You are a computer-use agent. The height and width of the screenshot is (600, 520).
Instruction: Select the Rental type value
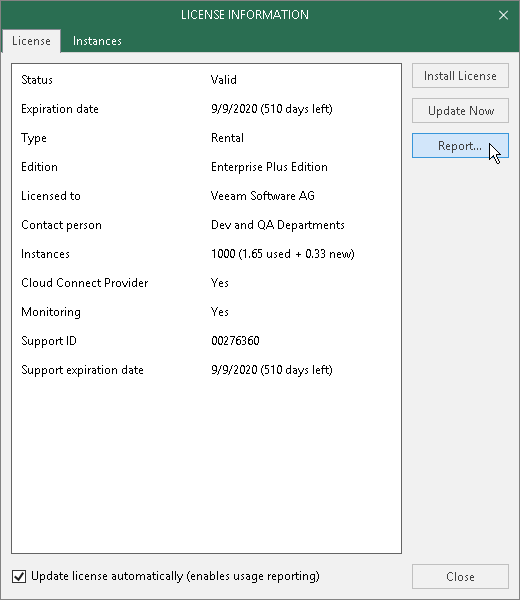click(227, 138)
